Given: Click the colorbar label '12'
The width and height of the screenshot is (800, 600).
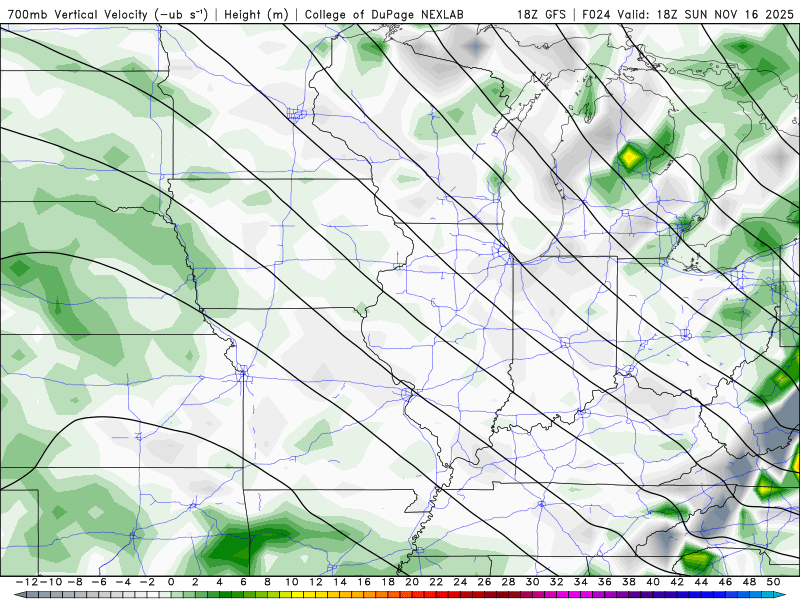Looking at the screenshot, I should tap(316, 582).
